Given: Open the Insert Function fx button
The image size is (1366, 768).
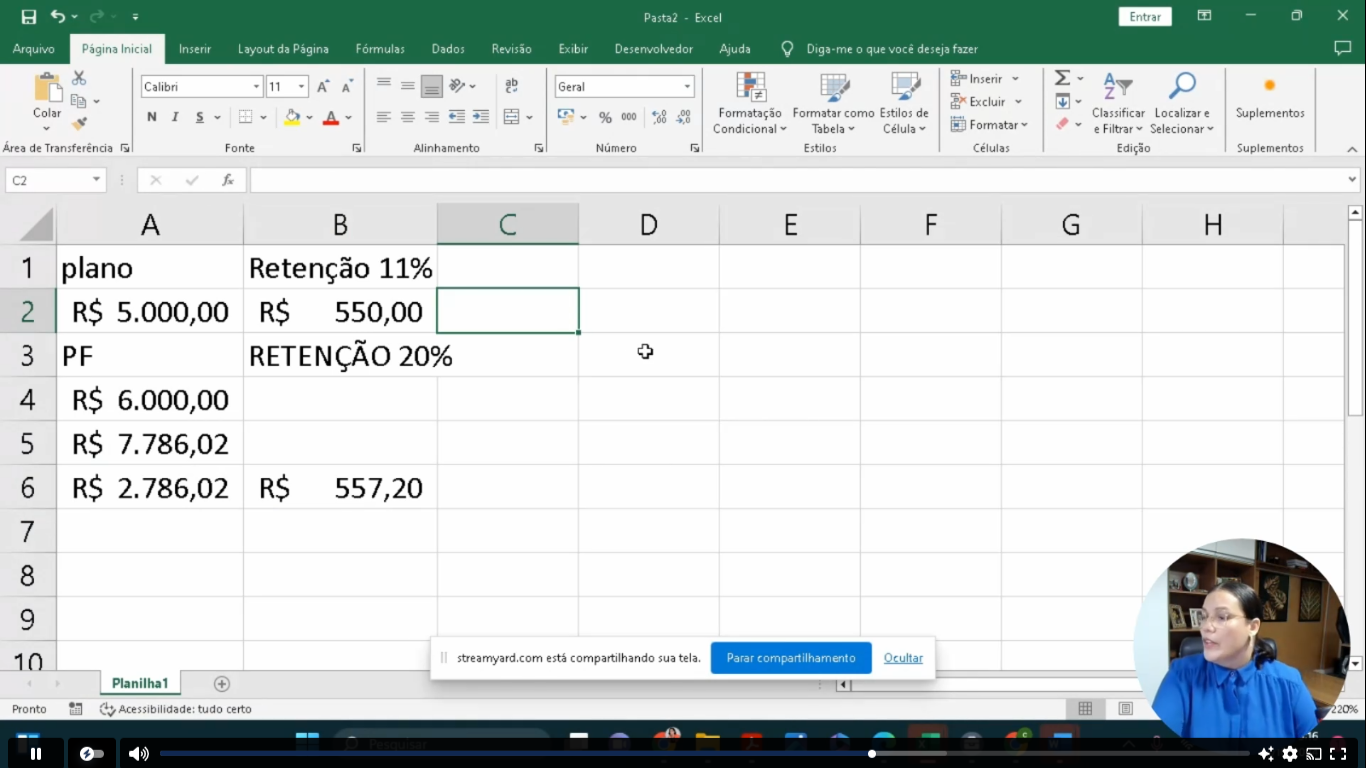Looking at the screenshot, I should pyautogui.click(x=228, y=180).
